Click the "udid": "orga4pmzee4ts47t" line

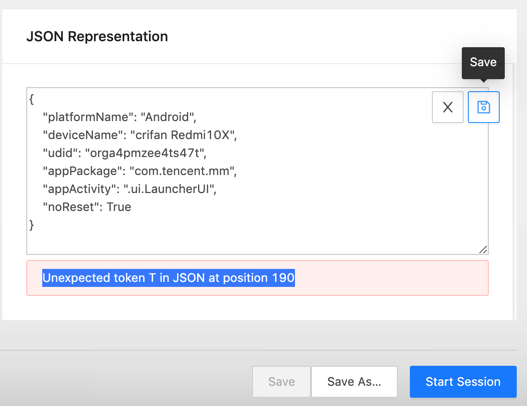point(124,153)
